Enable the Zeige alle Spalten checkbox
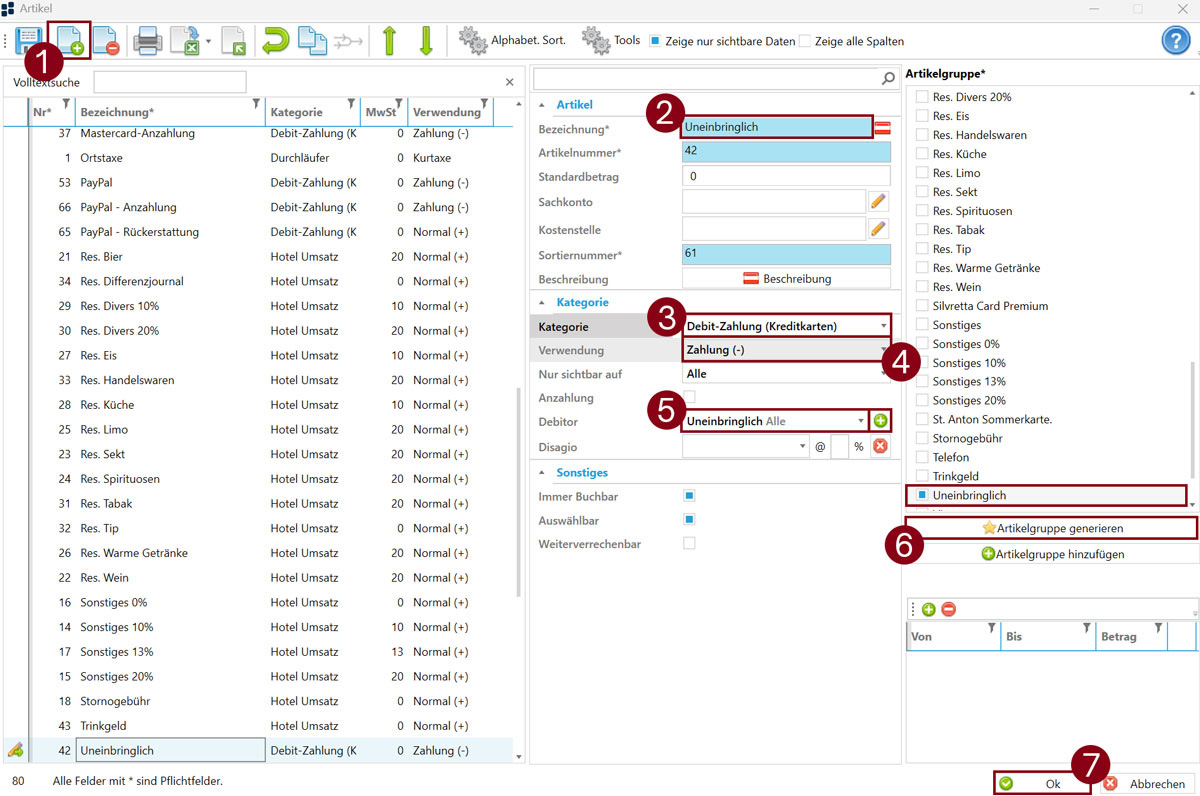The width and height of the screenshot is (1200, 796). pyautogui.click(x=806, y=41)
